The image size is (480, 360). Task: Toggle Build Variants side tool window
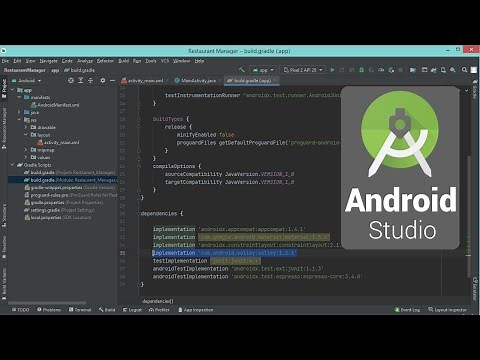[4, 283]
